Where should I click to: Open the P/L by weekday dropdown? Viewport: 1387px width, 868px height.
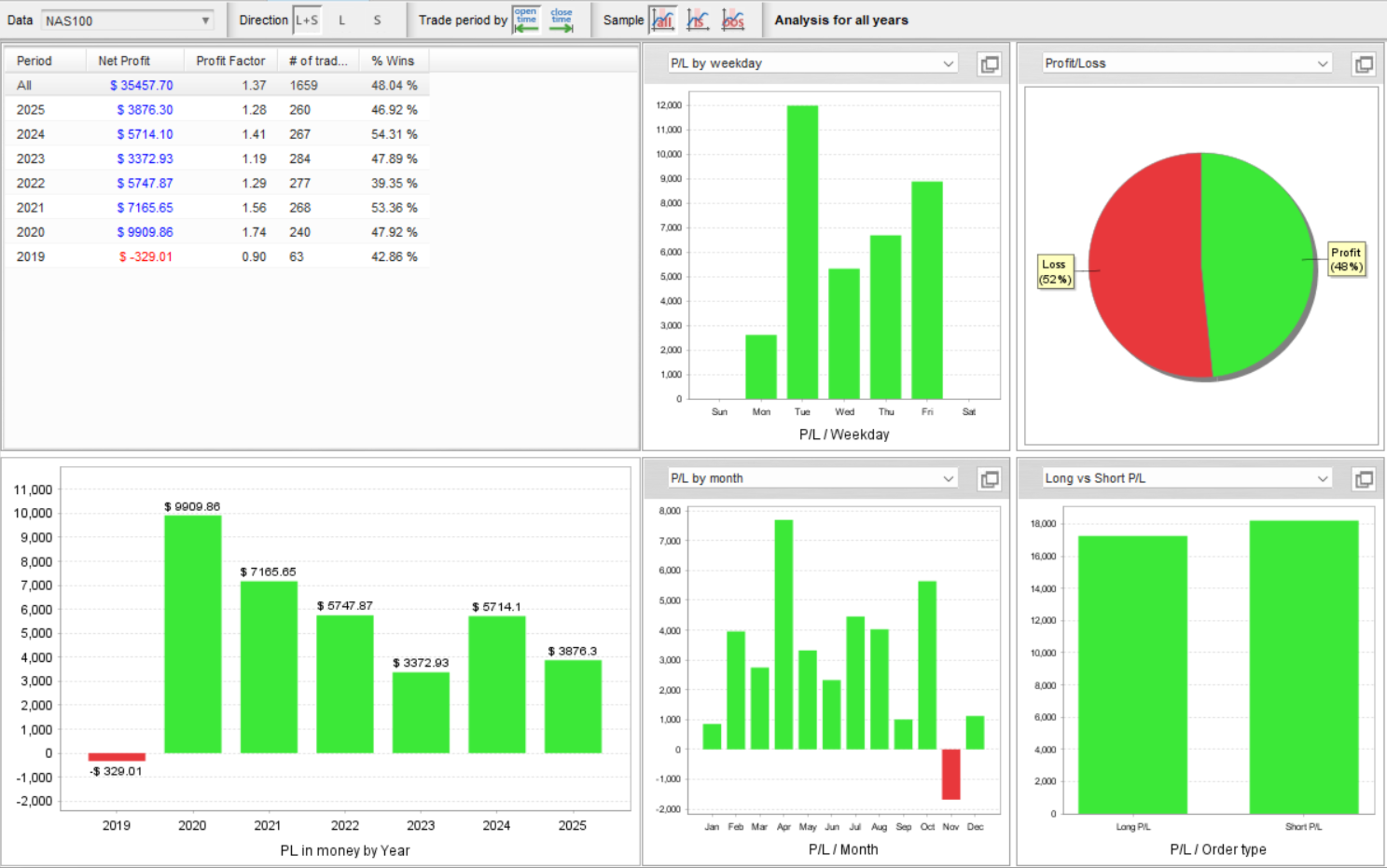coord(812,63)
